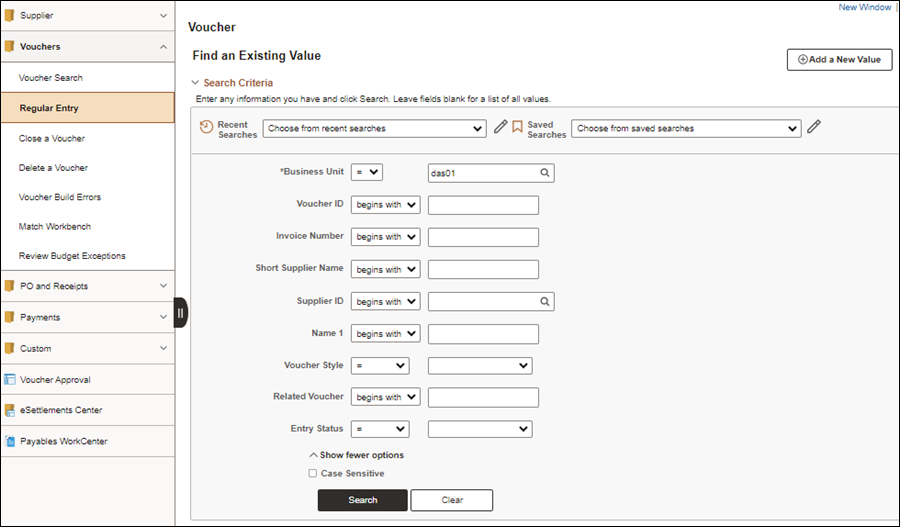Screen dimensions: 900x527
Task: Edit saved searches with pencil icon
Action: click(814, 126)
